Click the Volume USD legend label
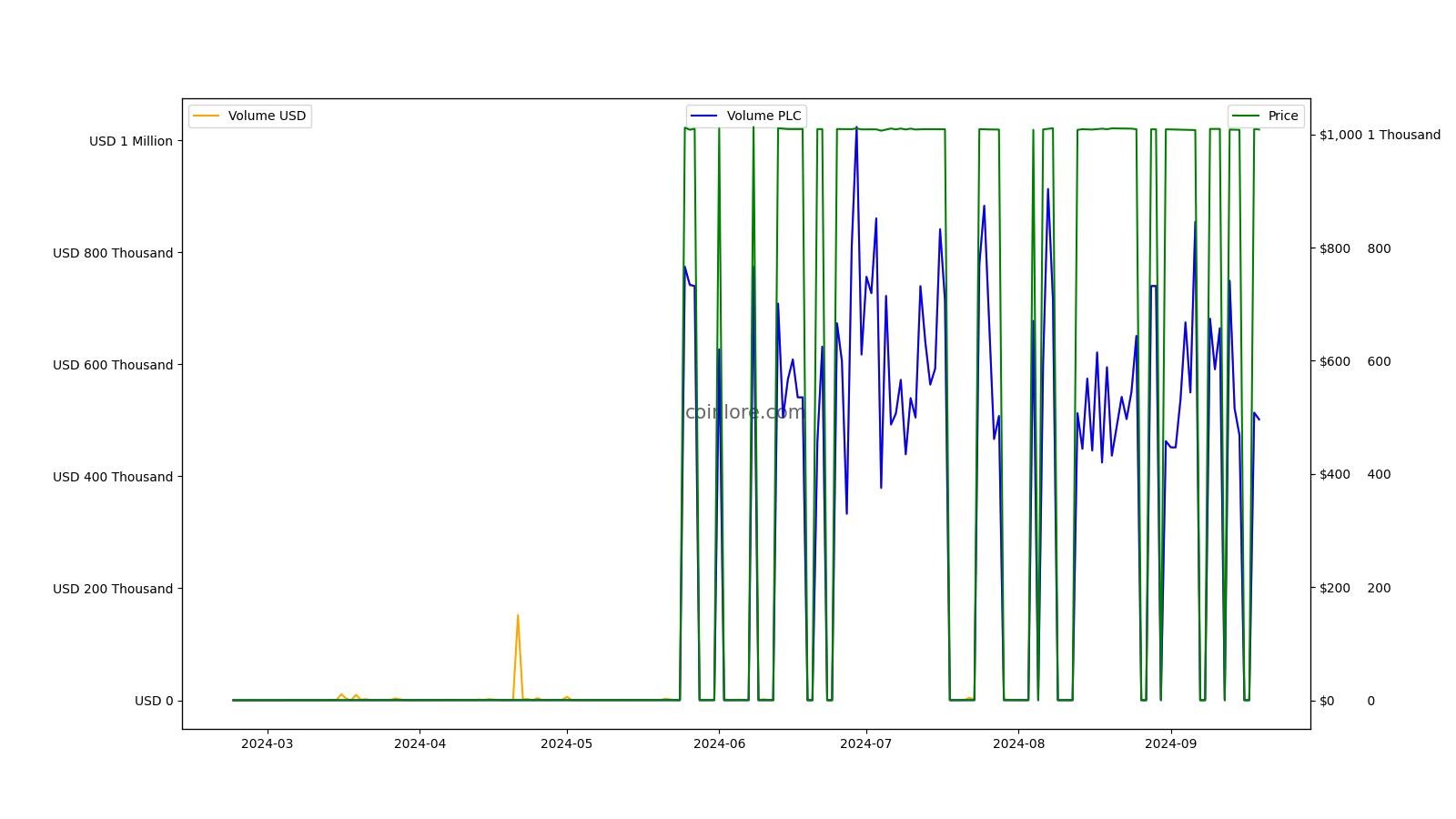 click(267, 116)
